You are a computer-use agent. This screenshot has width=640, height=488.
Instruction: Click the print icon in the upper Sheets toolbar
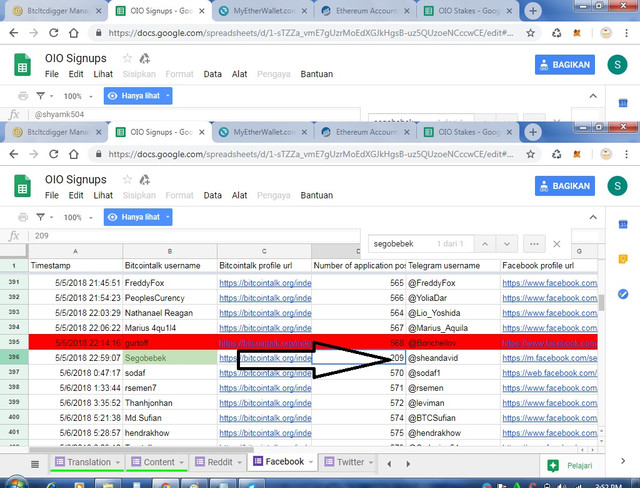click(23, 96)
